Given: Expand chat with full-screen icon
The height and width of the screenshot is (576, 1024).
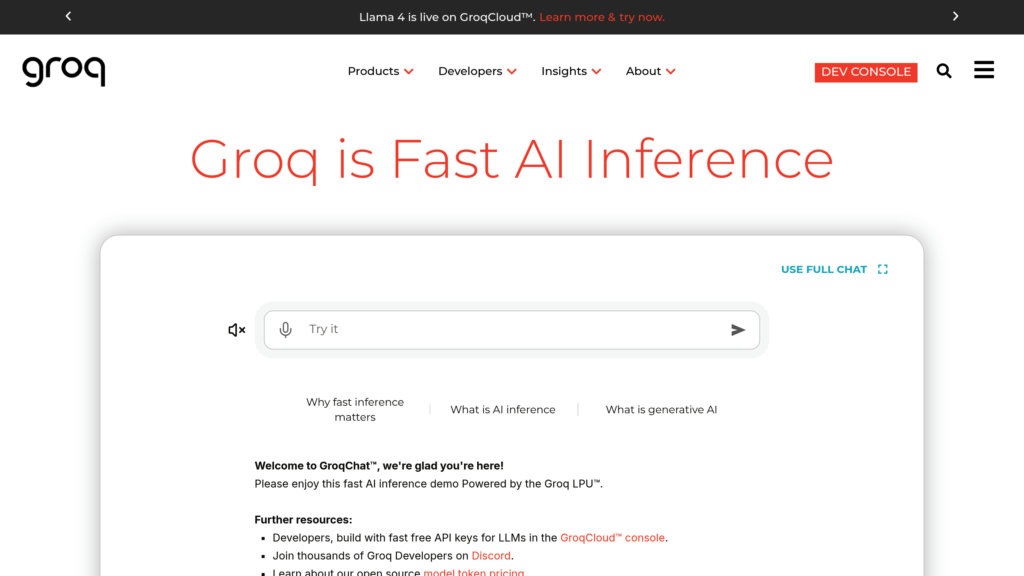Looking at the screenshot, I should pos(883,269).
